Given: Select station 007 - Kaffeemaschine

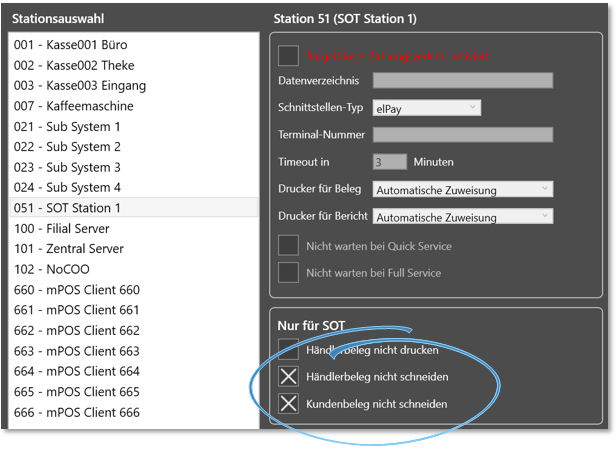Looking at the screenshot, I should point(134,106).
